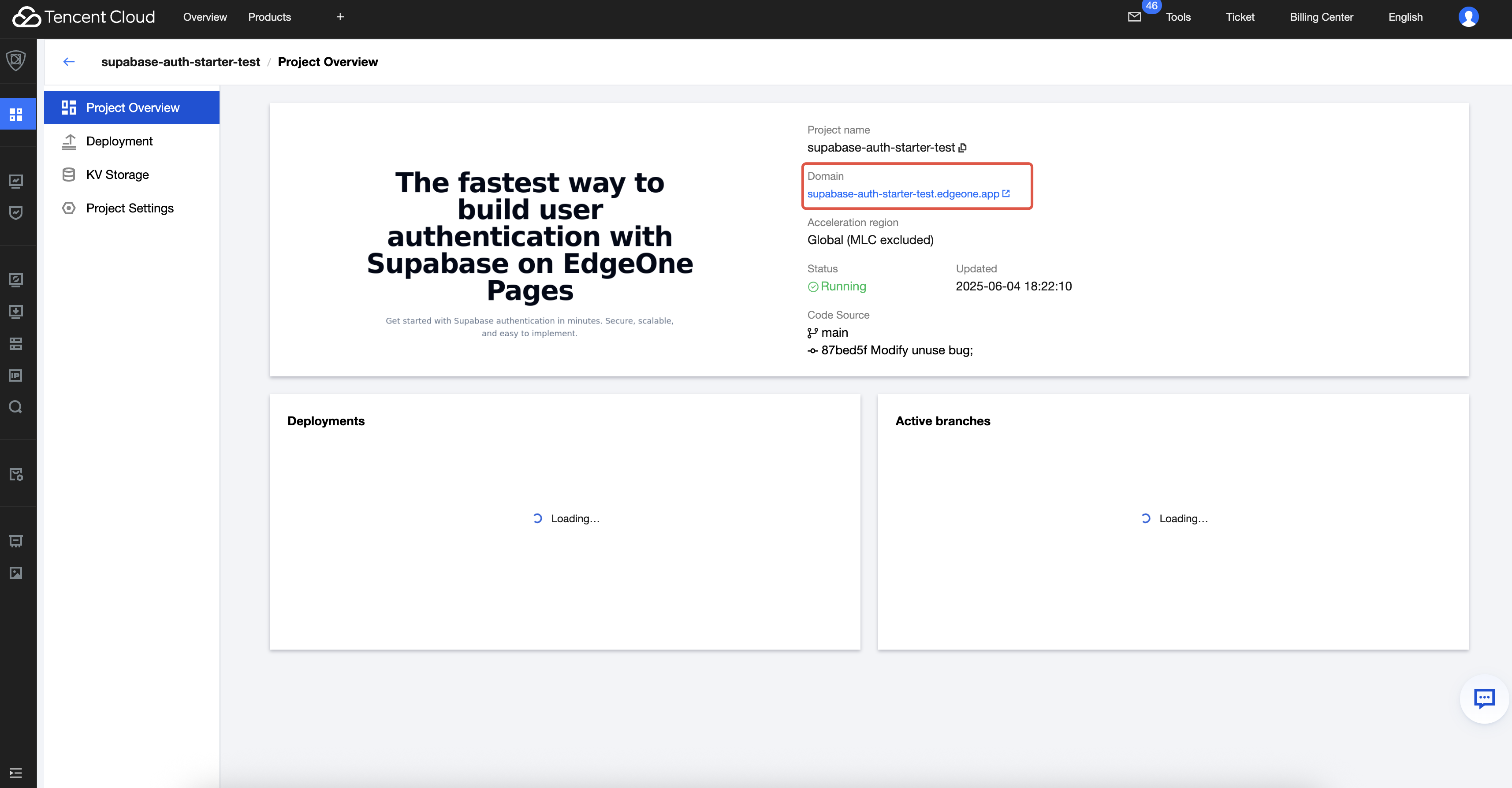Click the monitor edit icon in dark sidebar
Screen dimensions: 1512x788
(x=16, y=280)
